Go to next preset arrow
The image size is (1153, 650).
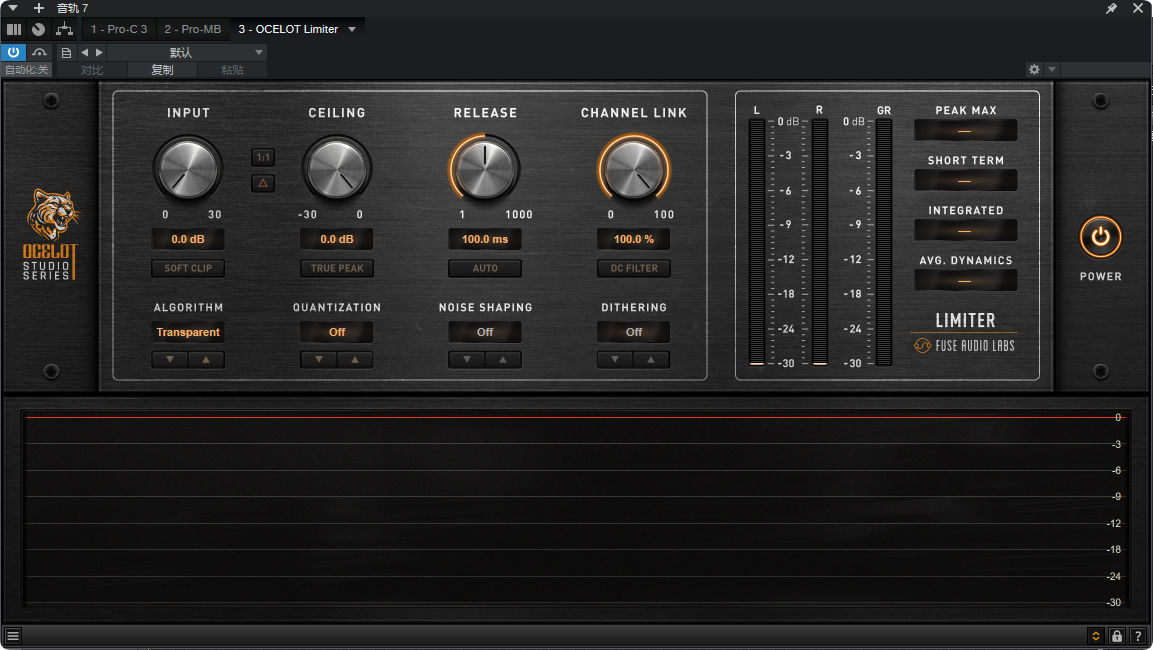click(x=99, y=52)
